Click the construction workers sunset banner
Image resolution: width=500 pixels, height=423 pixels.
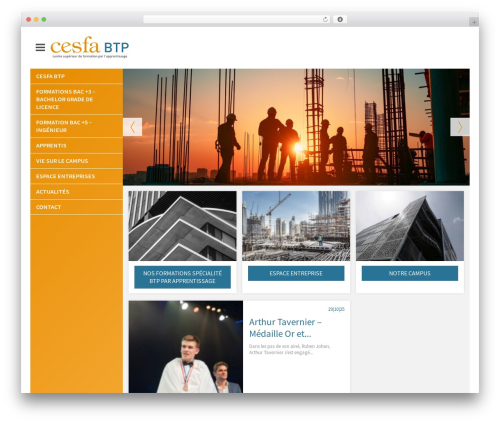point(296,127)
